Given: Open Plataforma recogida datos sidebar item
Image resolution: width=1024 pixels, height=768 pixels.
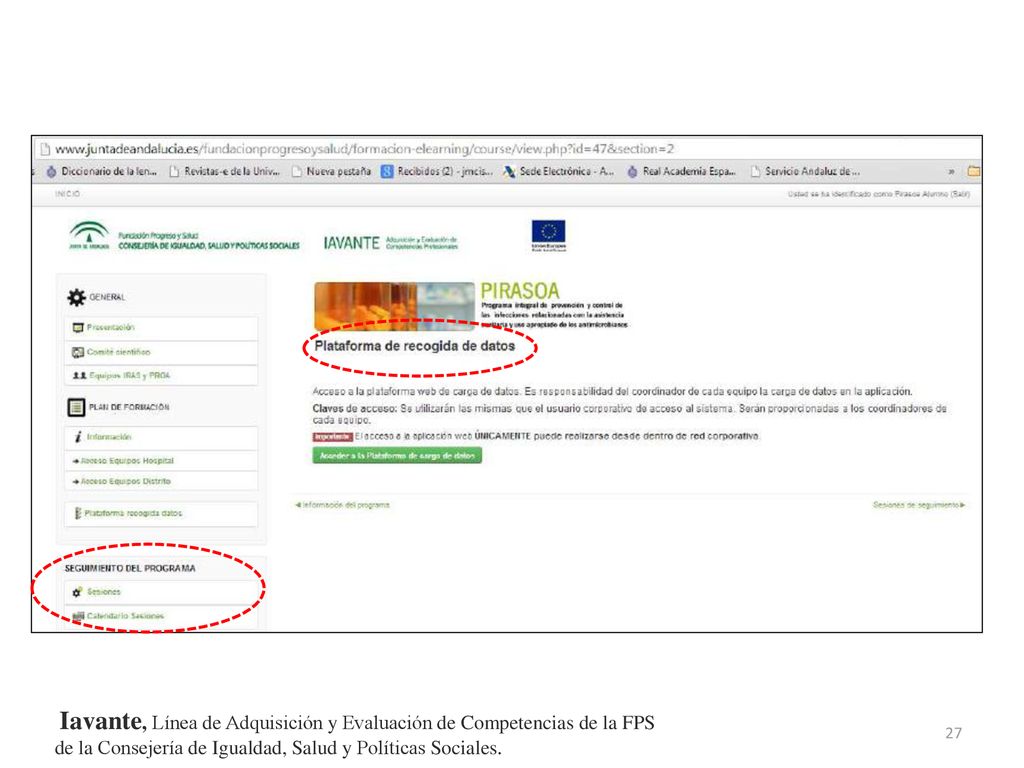Looking at the screenshot, I should 161,513.
